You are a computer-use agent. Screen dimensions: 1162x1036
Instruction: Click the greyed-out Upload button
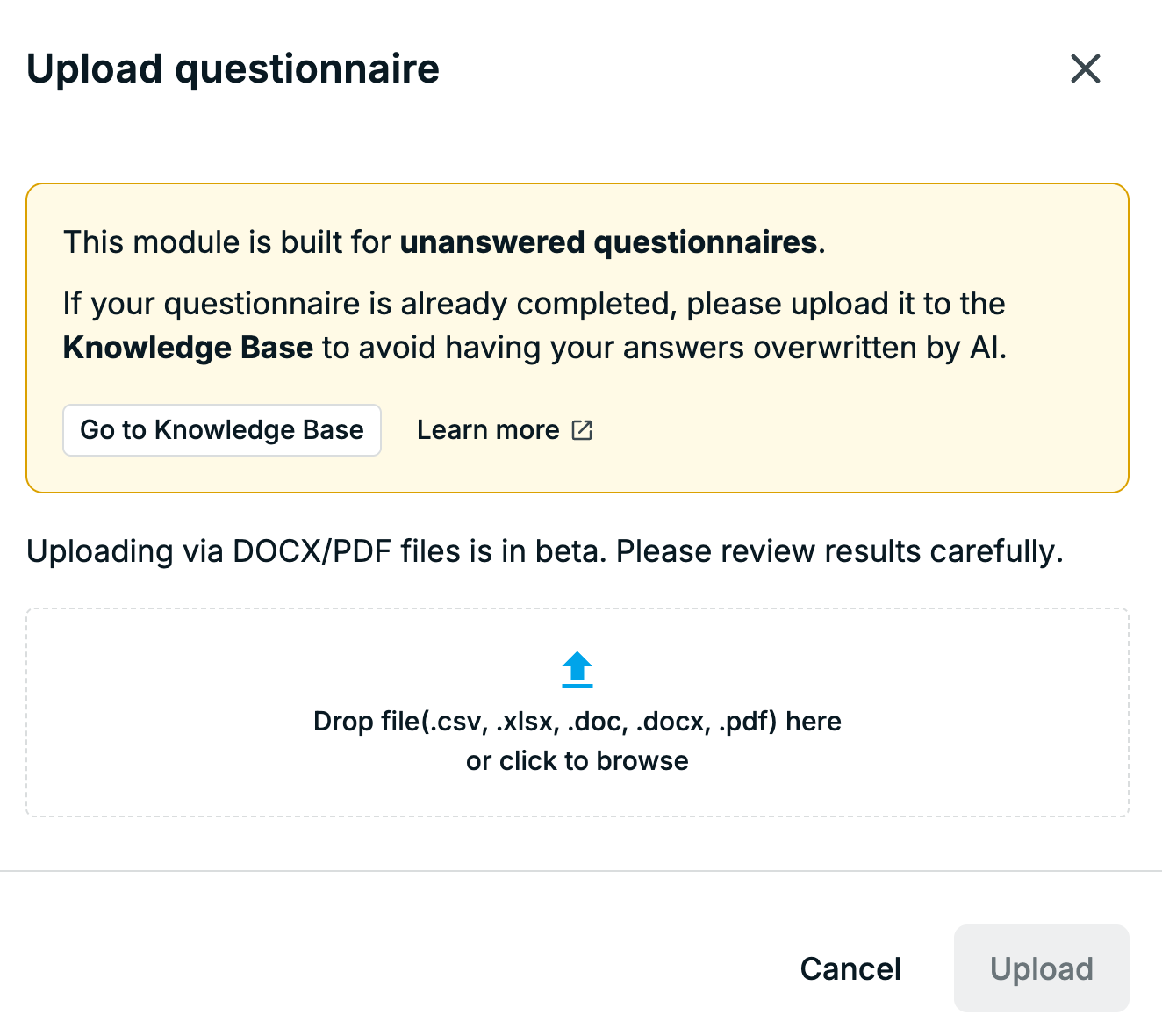[x=1042, y=968]
